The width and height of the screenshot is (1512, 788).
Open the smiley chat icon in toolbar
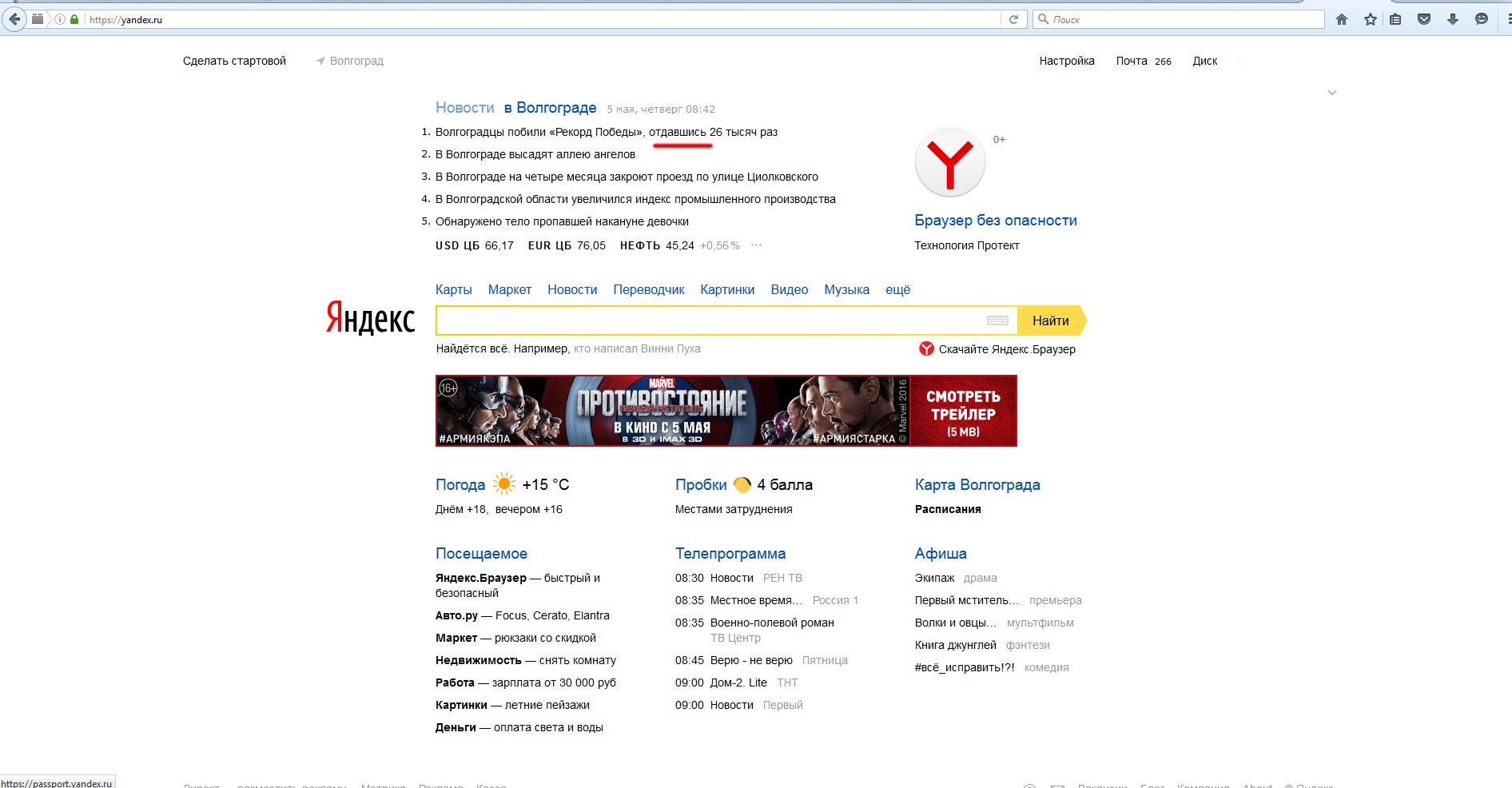(1482, 19)
